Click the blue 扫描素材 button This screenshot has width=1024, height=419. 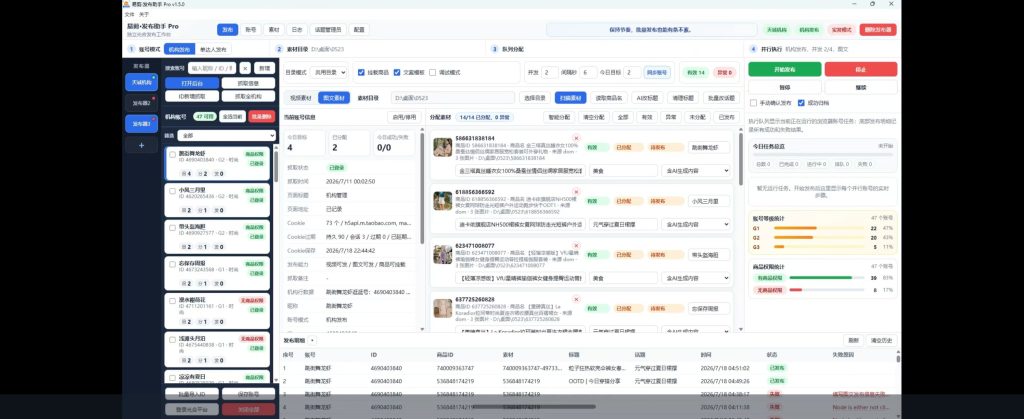(570, 97)
